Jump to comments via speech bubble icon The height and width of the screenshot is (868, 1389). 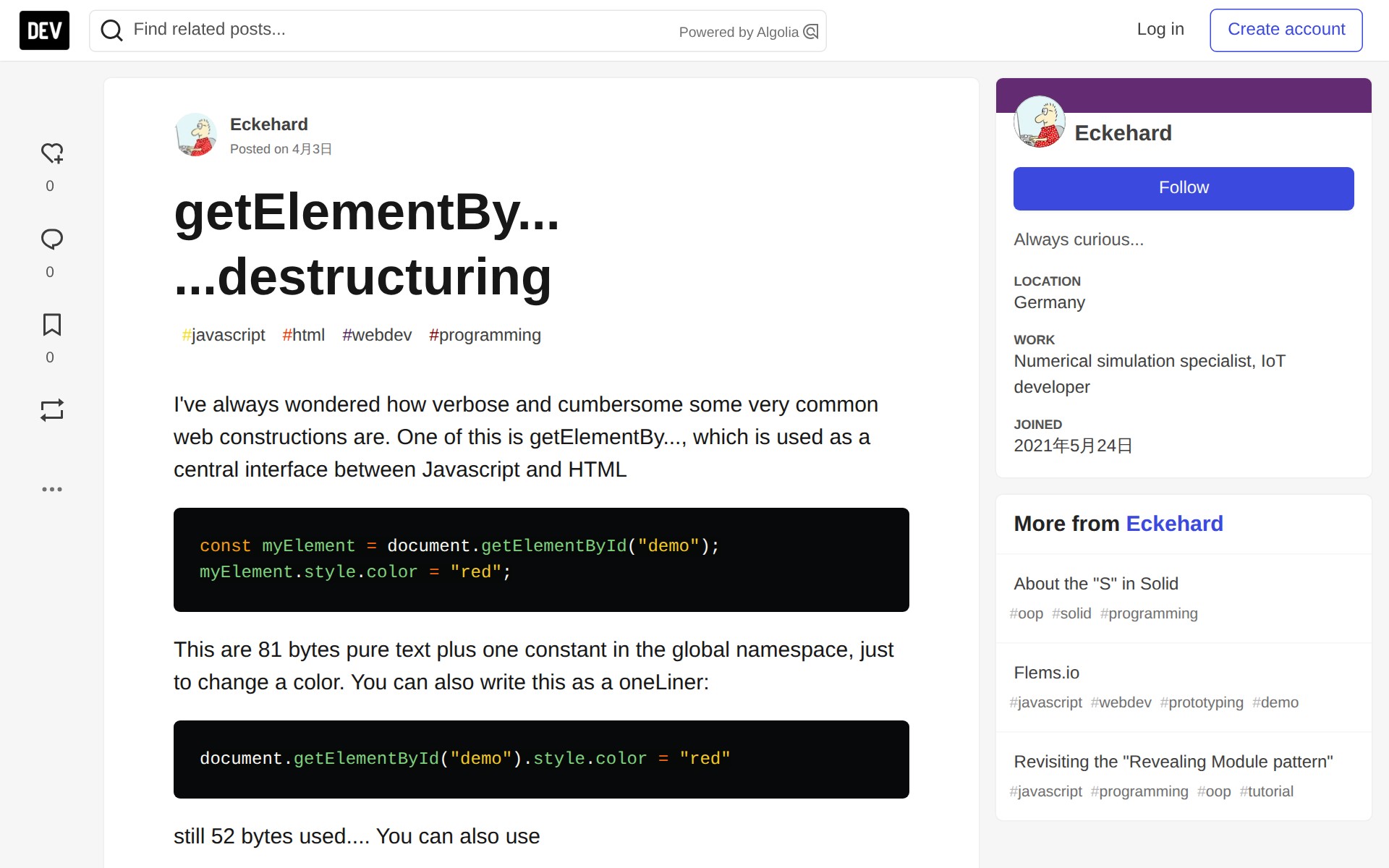51,239
